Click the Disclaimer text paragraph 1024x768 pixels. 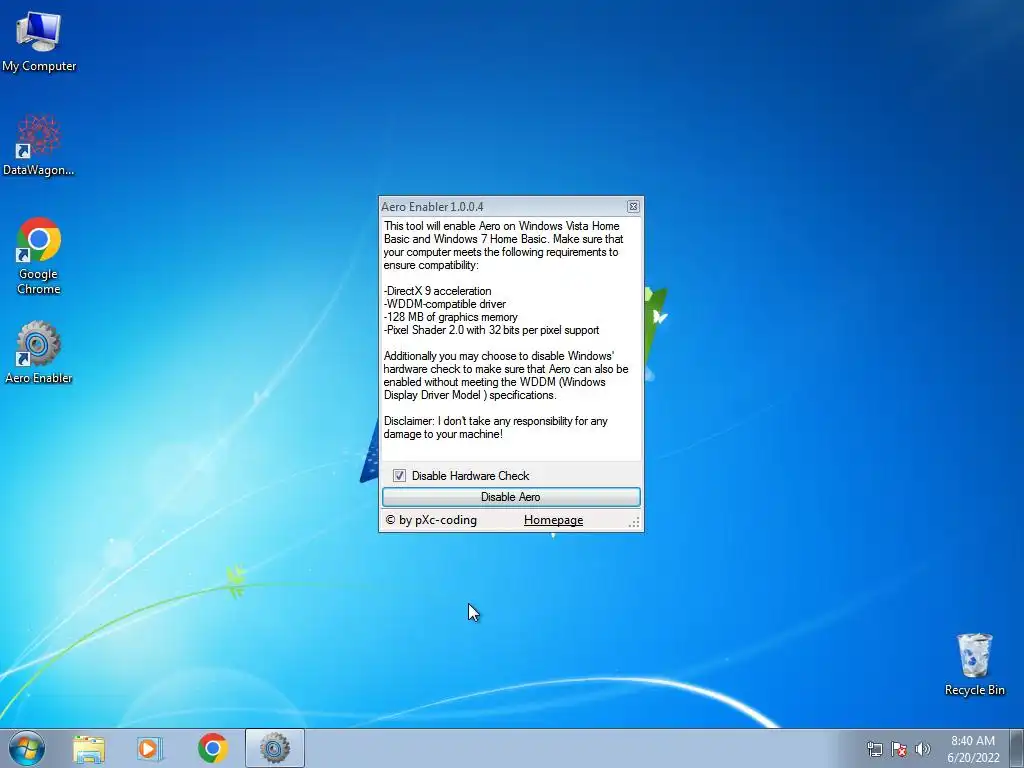(x=496, y=427)
